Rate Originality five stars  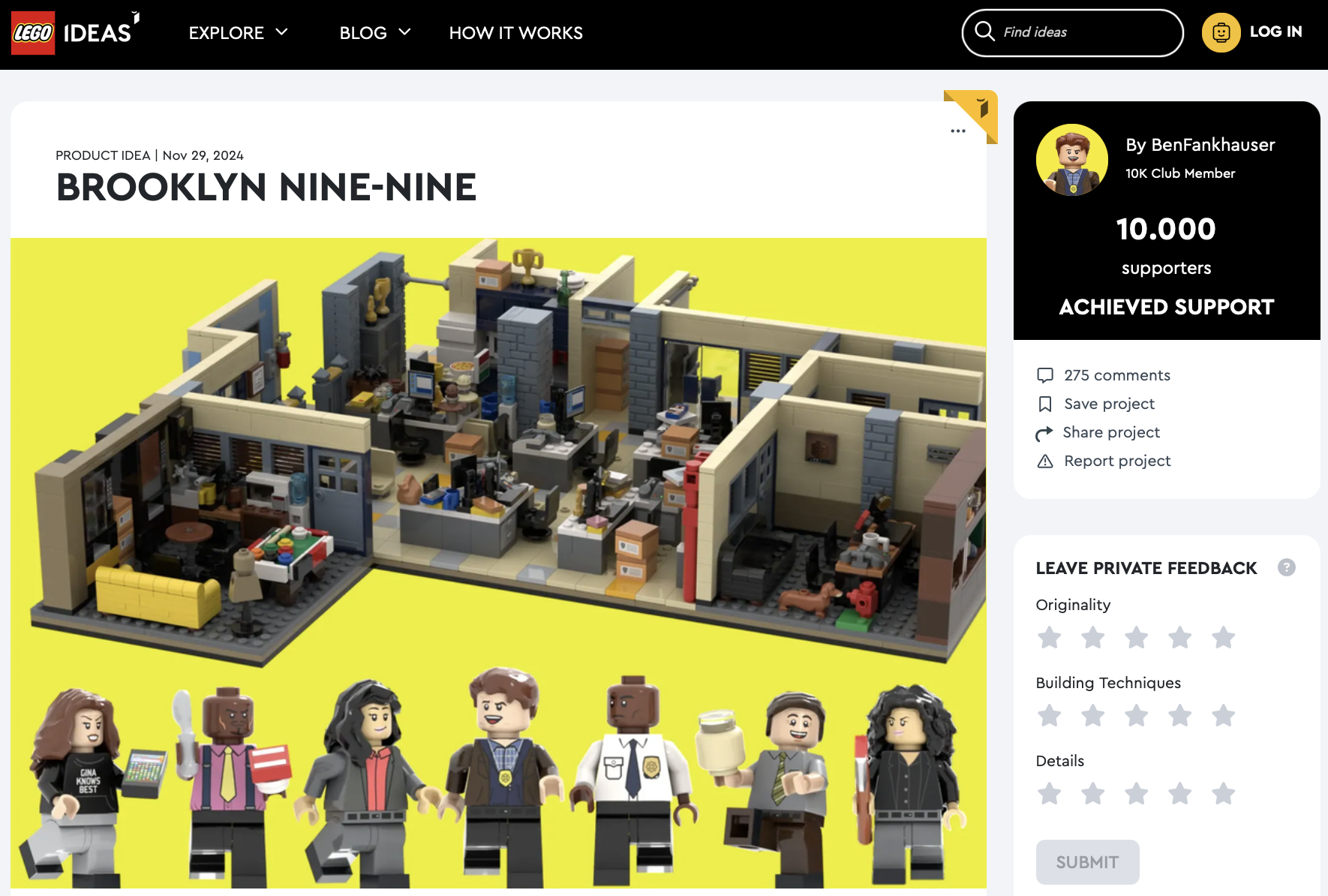coord(1223,638)
